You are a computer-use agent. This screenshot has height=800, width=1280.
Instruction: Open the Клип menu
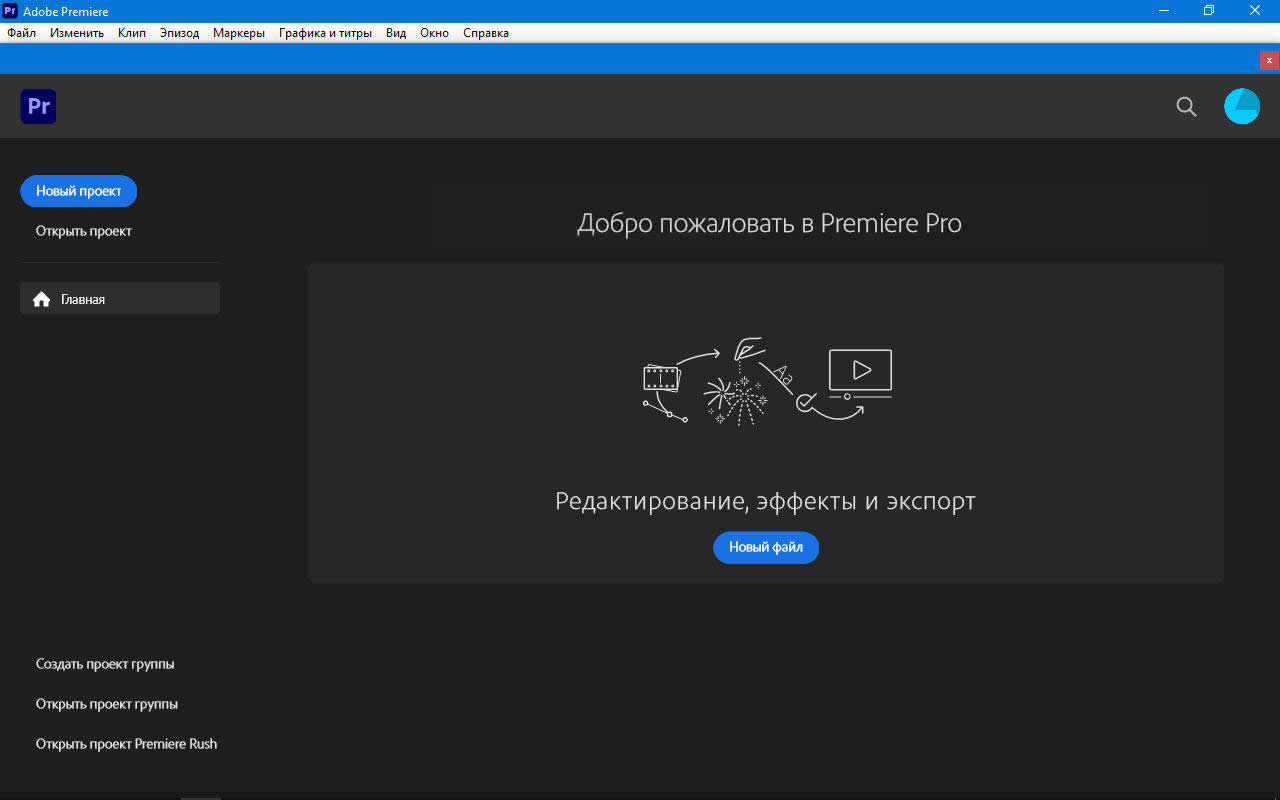click(x=132, y=33)
